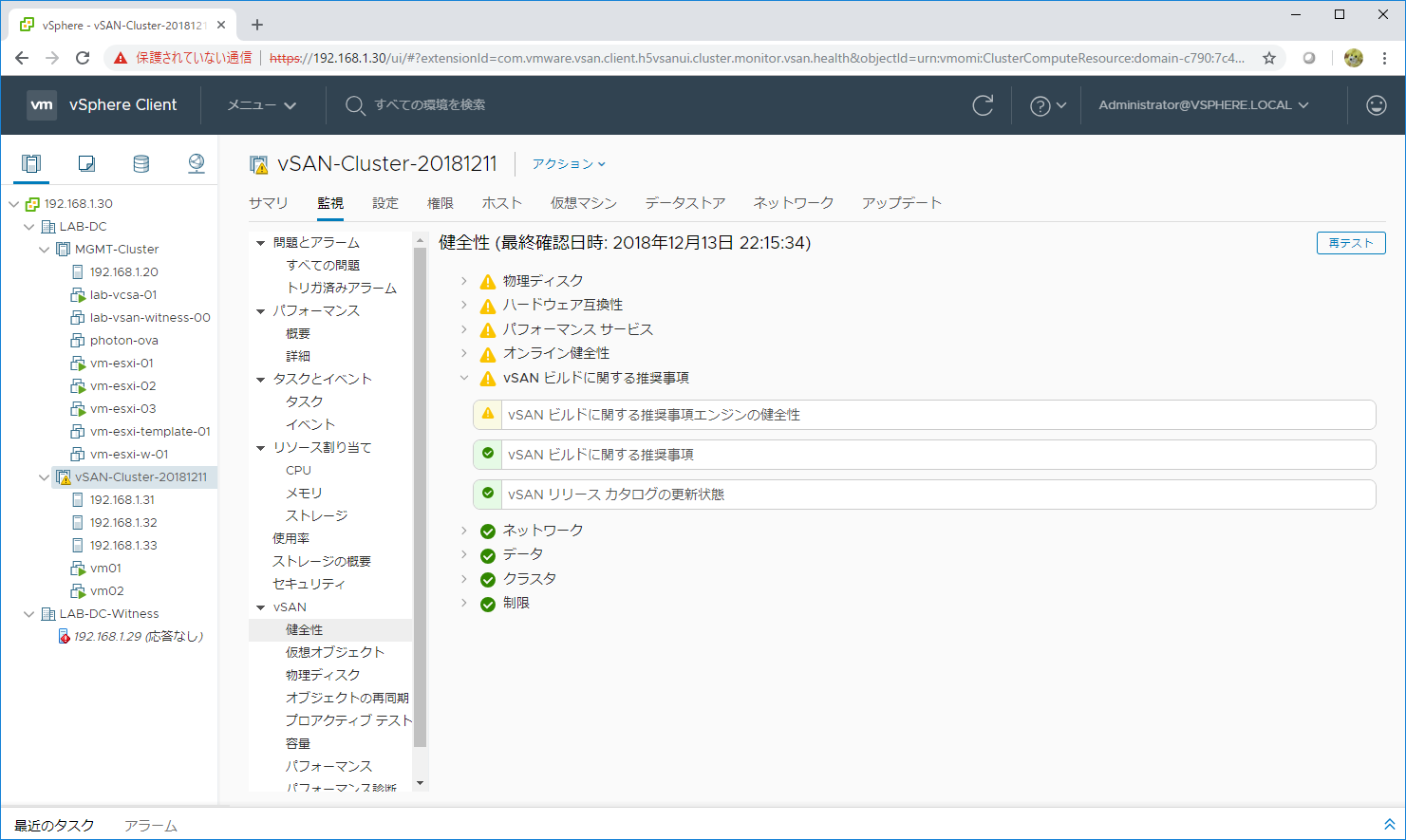Open the アクション dropdown
The height and width of the screenshot is (840, 1406).
tap(569, 164)
